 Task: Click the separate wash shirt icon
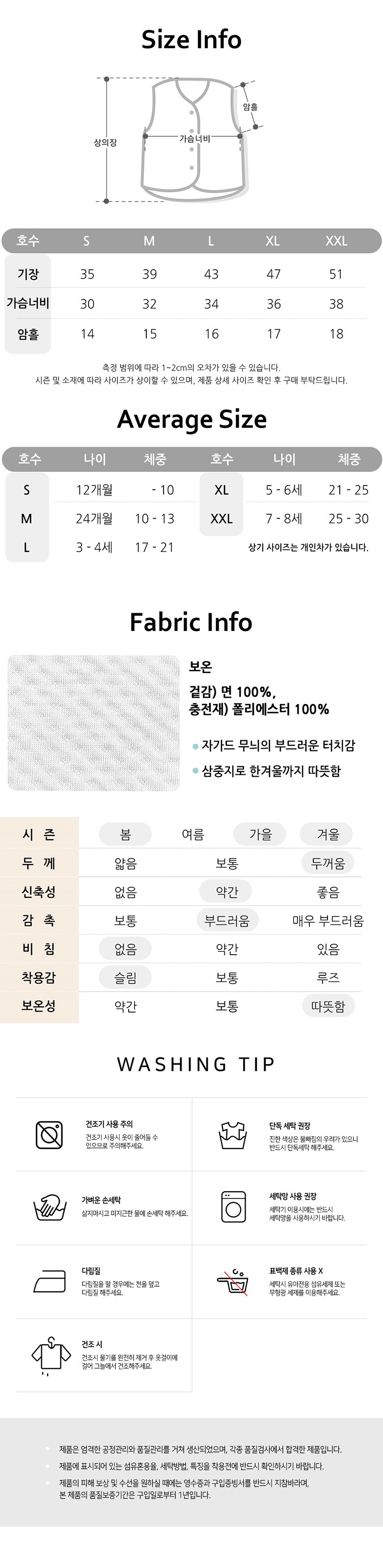pos(233,1135)
